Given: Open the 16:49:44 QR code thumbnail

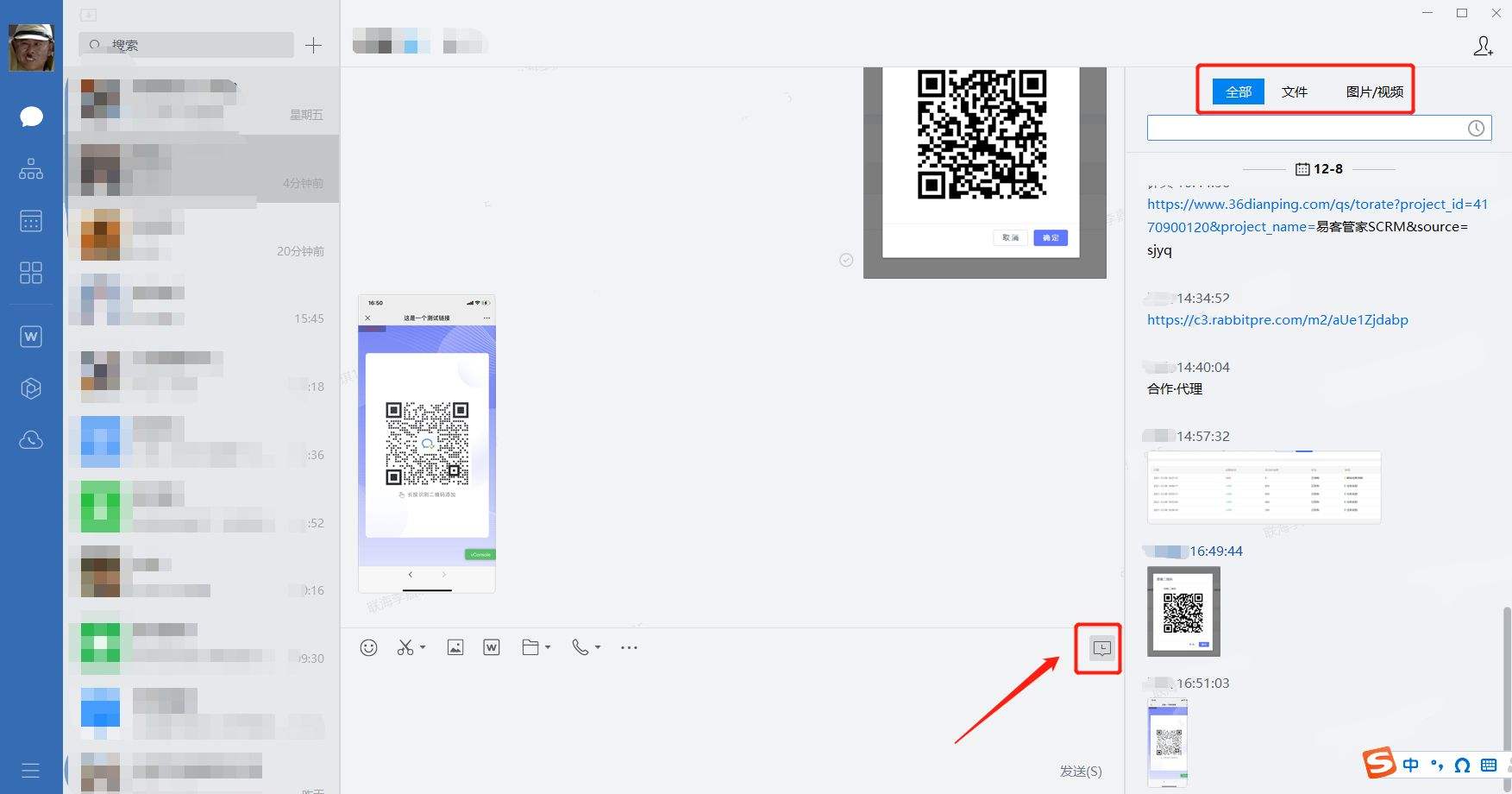Looking at the screenshot, I should 1183,611.
